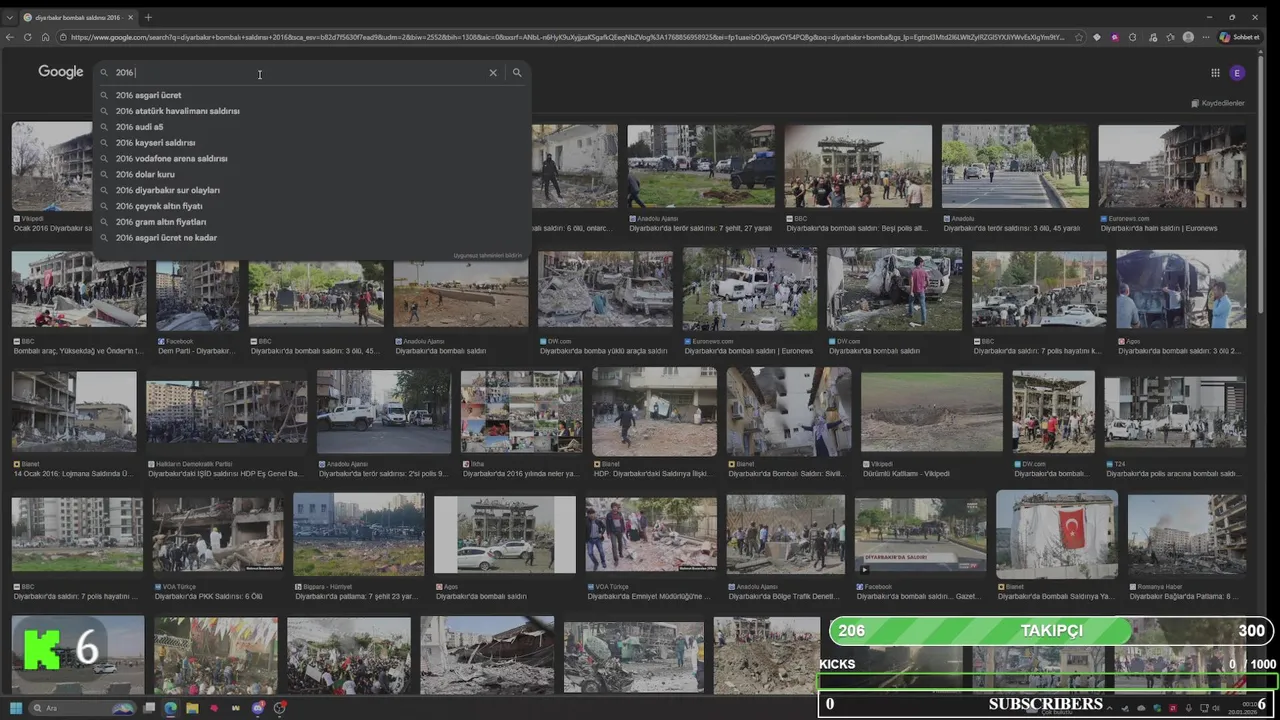Viewport: 1280px width, 720px height.
Task: Choose suggestion 2016 gram altın fiyatları
Action: tap(310, 222)
